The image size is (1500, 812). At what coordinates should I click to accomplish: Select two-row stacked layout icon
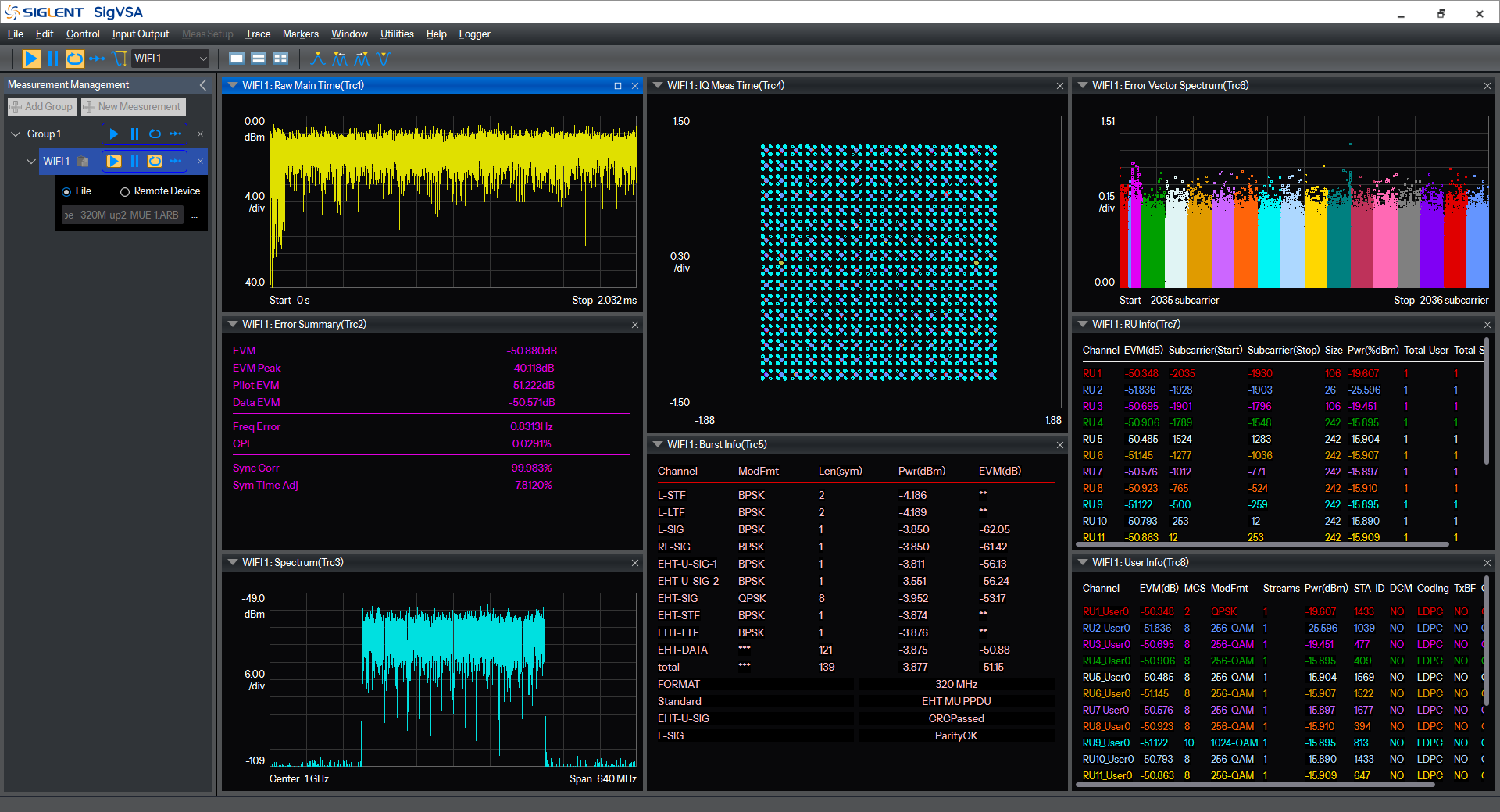coord(259,59)
